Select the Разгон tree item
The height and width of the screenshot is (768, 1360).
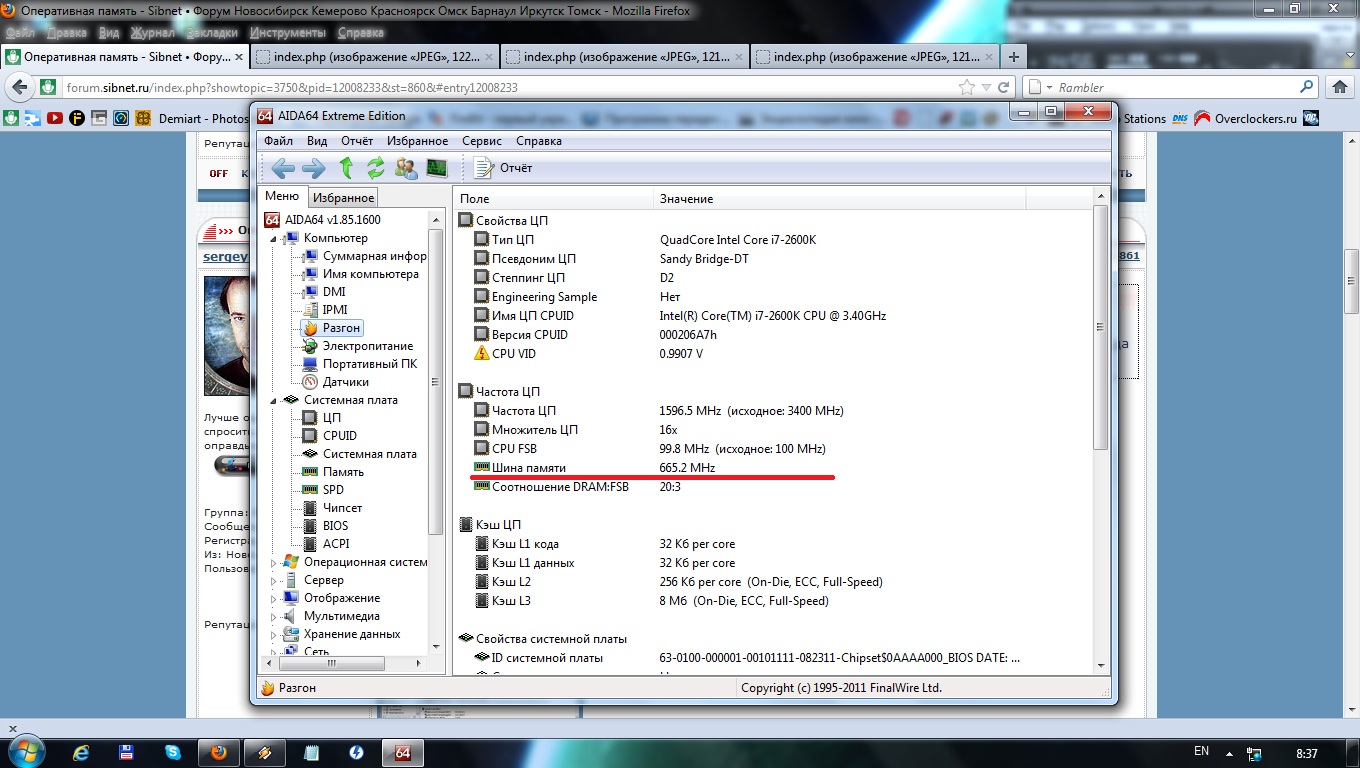[x=331, y=328]
